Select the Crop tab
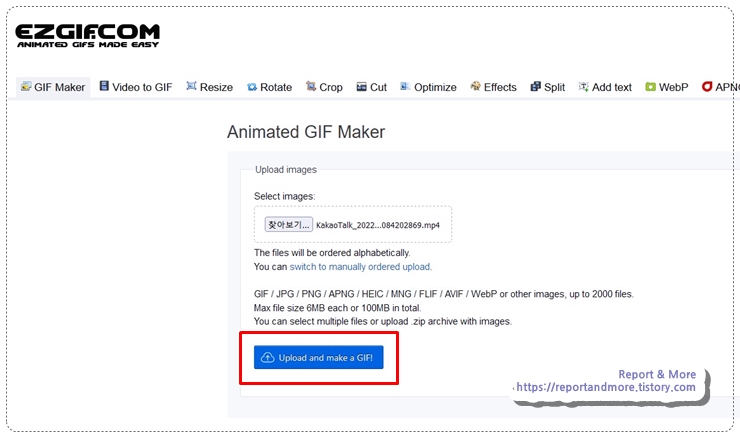Image resolution: width=740 pixels, height=438 pixels. [324, 87]
